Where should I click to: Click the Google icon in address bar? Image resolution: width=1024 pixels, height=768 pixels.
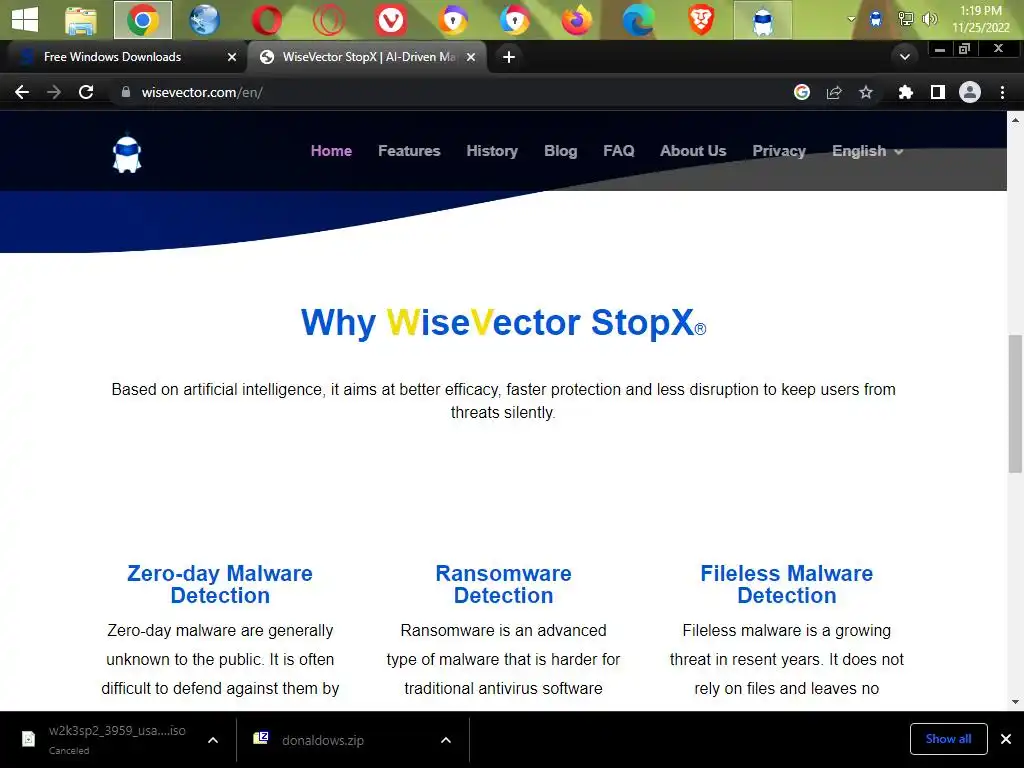point(802,92)
